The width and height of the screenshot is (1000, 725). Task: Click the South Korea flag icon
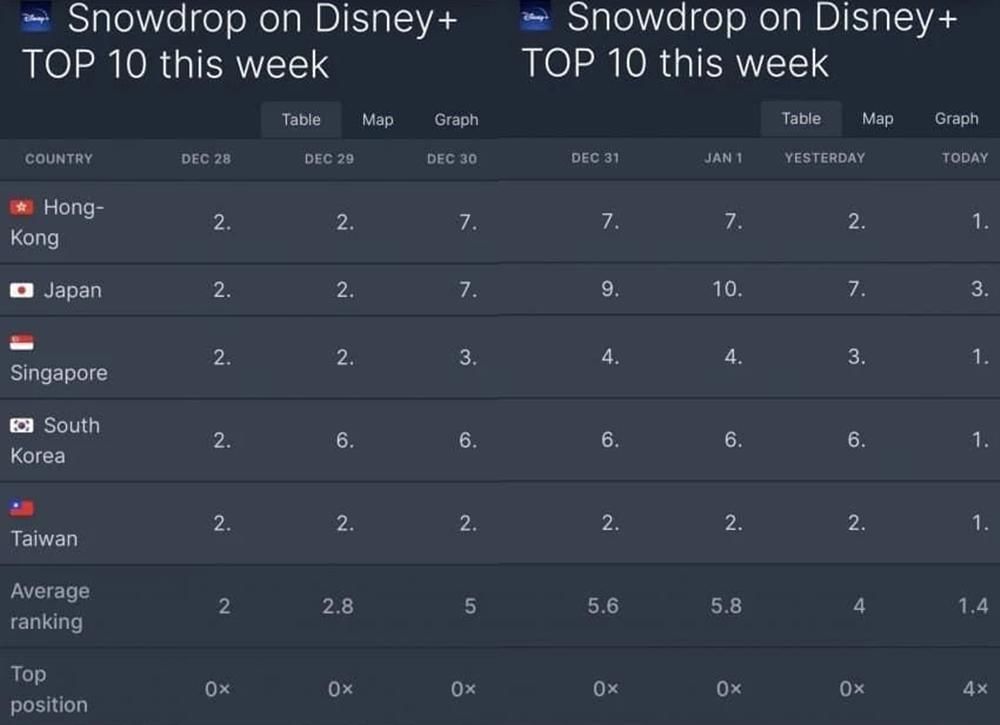22,425
